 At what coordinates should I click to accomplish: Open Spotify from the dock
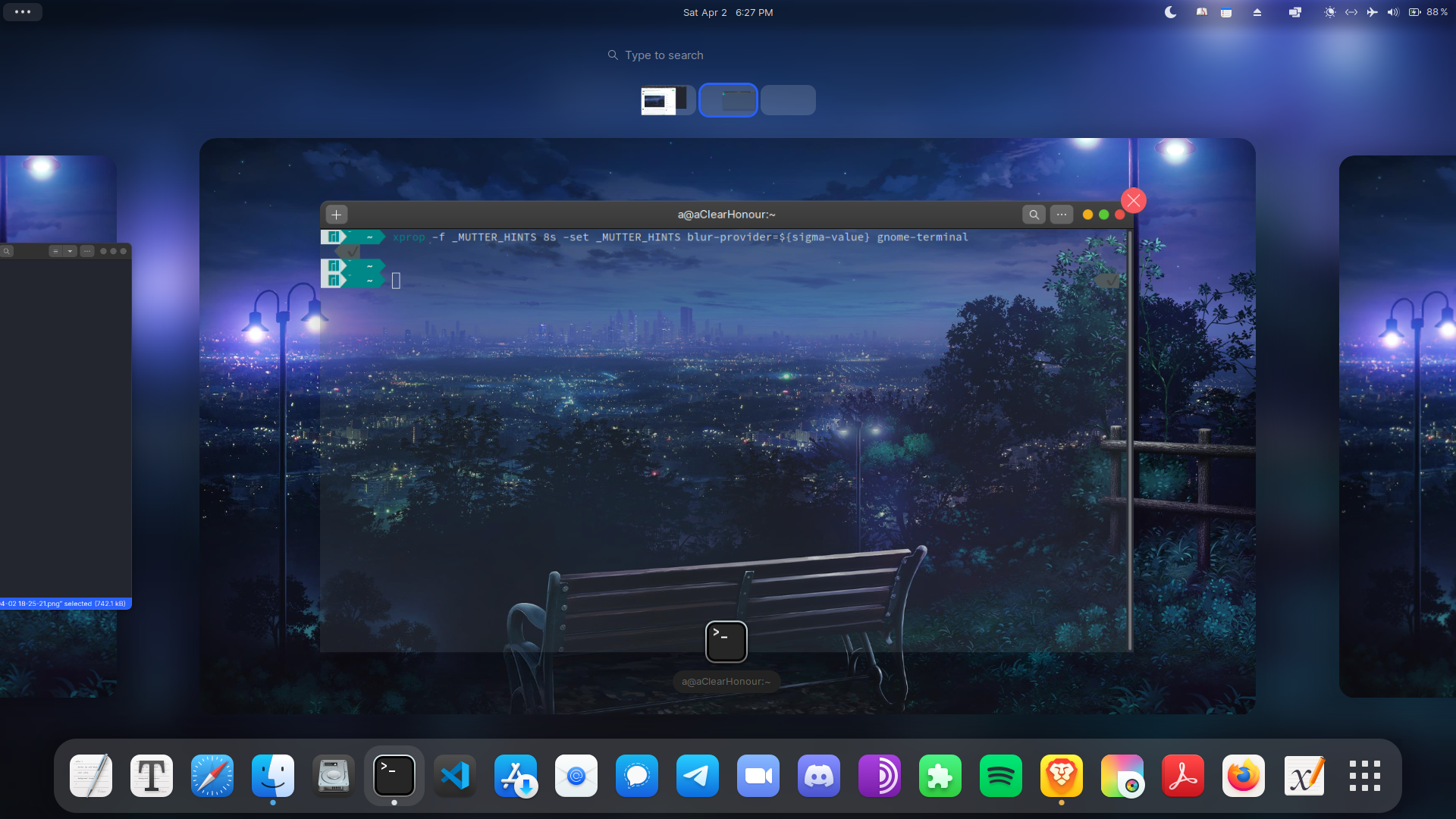pyautogui.click(x=1001, y=776)
